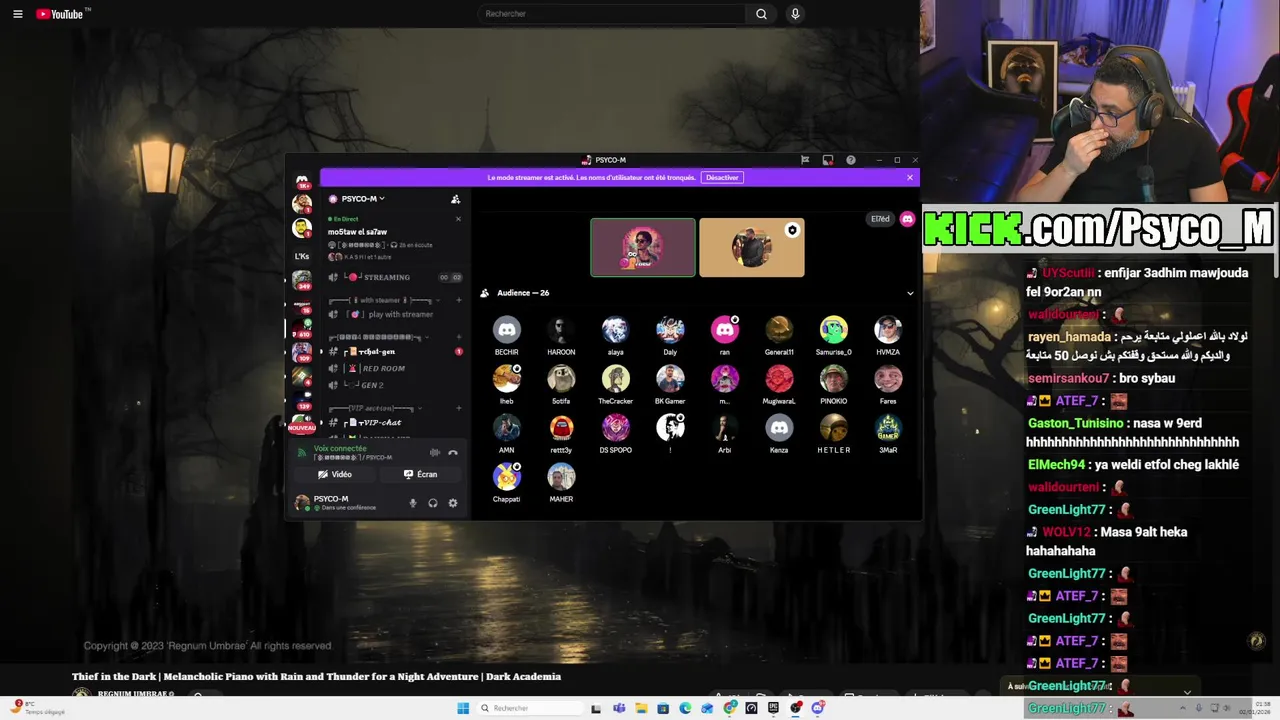The image size is (1280, 720).
Task: Open audience member Daly profile
Action: tap(670, 336)
